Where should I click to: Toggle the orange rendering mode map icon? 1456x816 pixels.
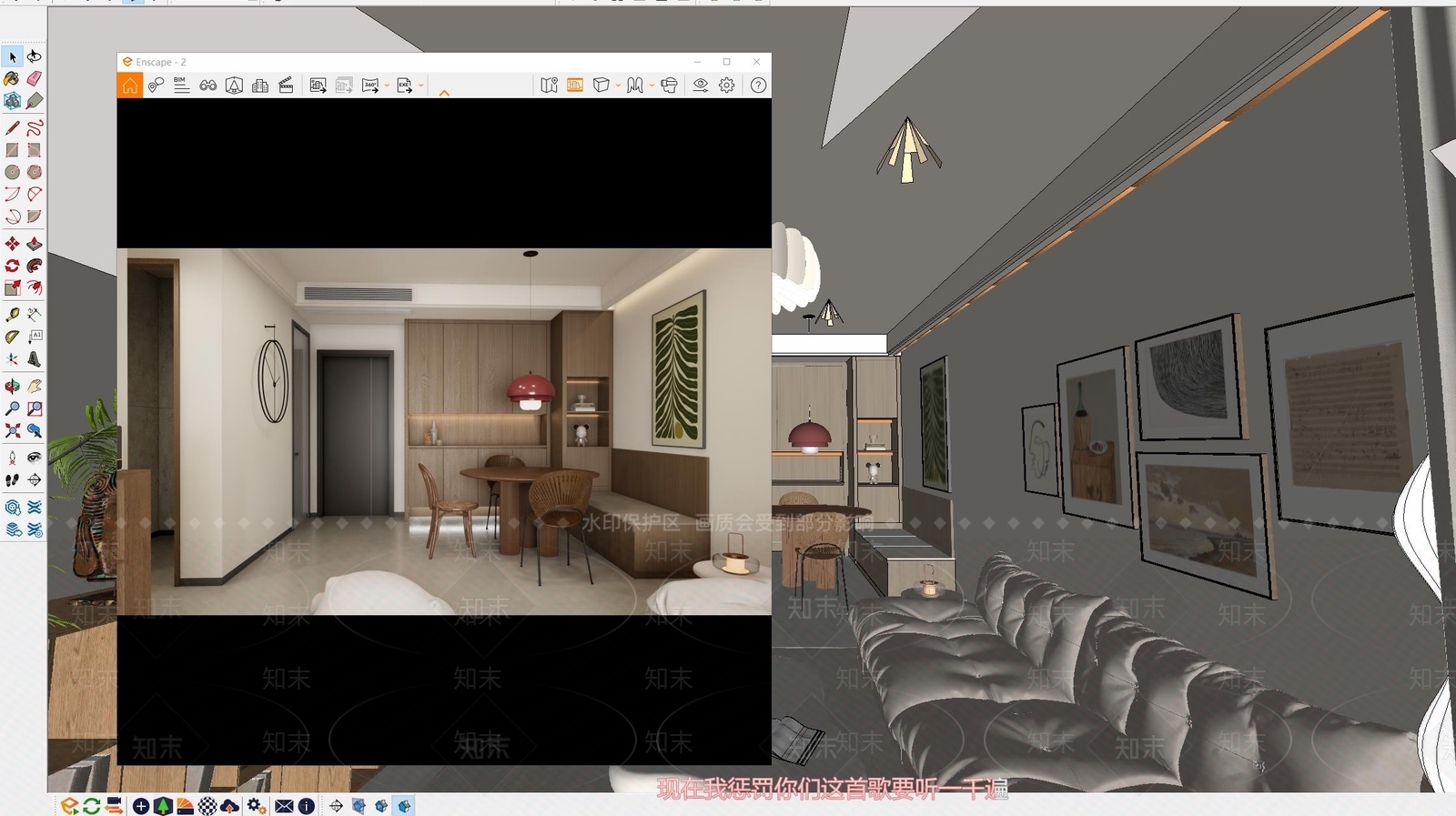coord(575,86)
